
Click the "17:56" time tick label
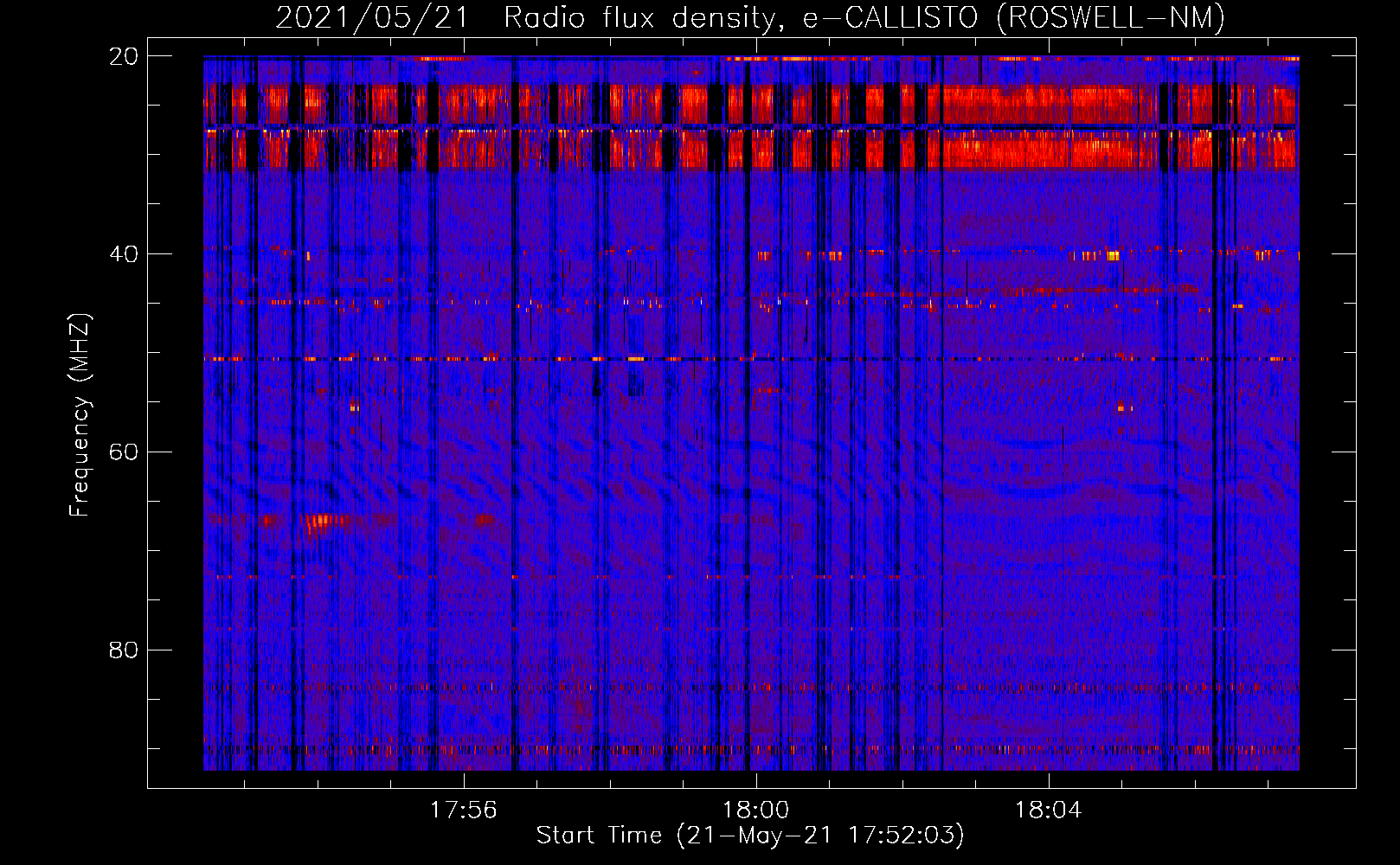[464, 811]
